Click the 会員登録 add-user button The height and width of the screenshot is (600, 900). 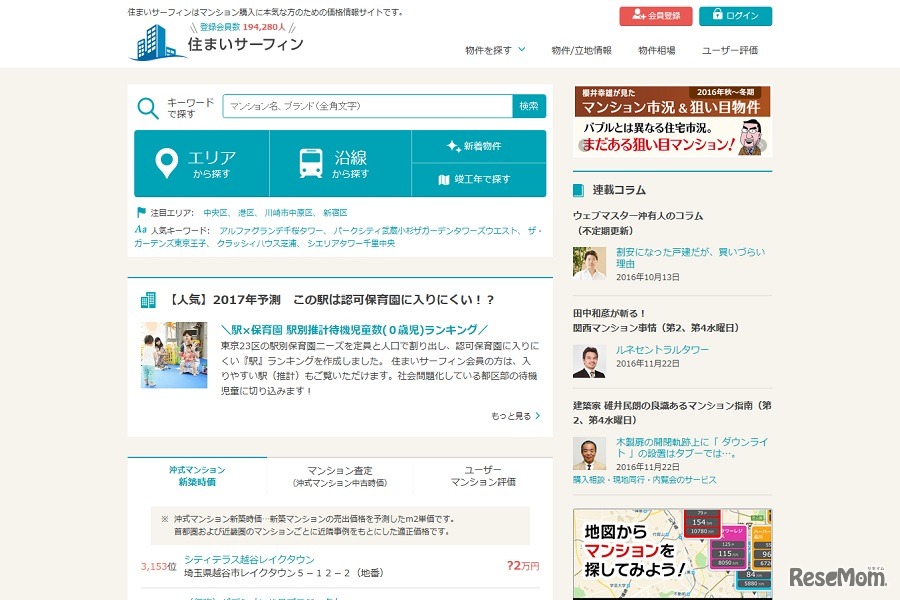(x=655, y=16)
